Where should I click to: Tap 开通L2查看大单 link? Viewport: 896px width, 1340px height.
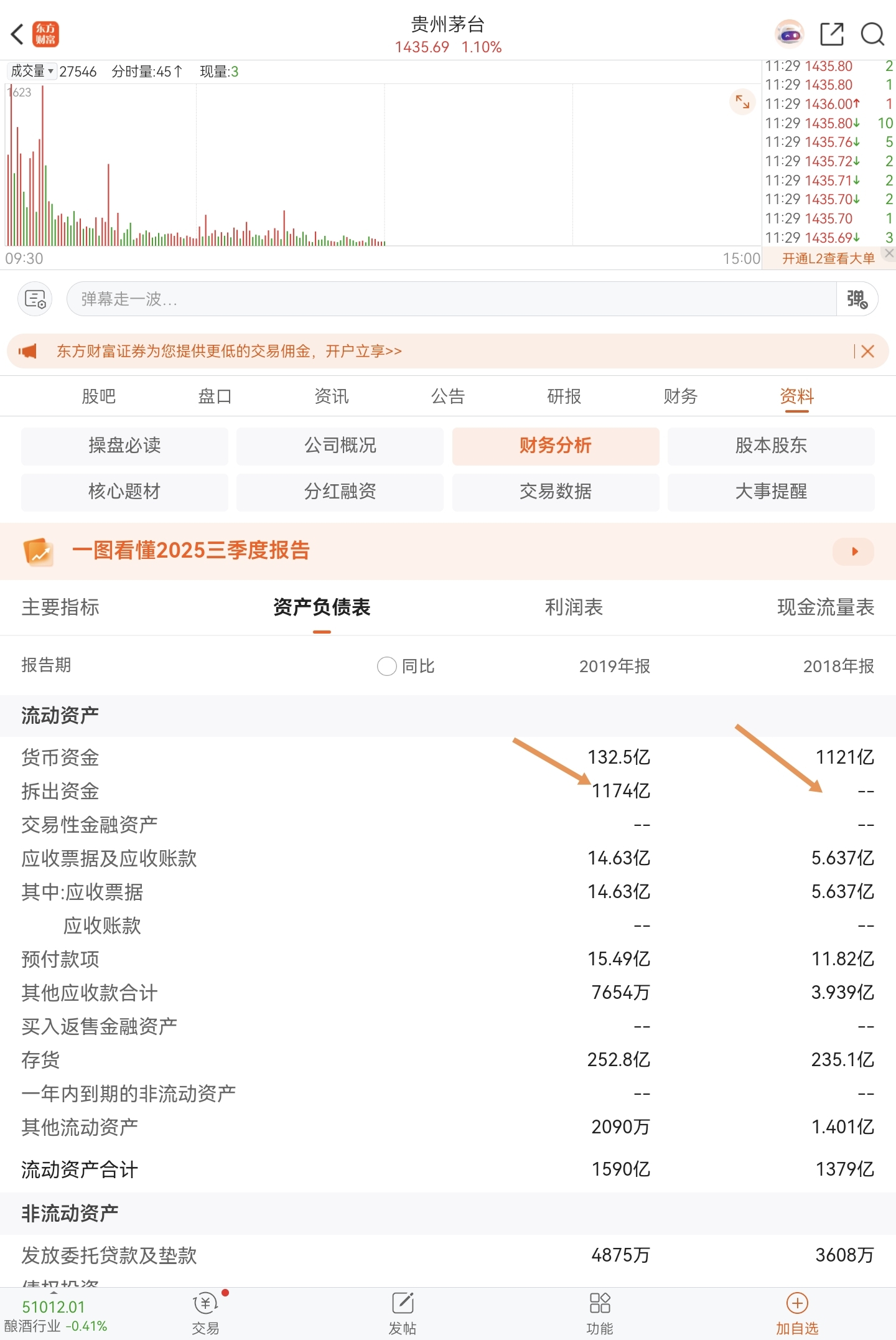tap(828, 258)
